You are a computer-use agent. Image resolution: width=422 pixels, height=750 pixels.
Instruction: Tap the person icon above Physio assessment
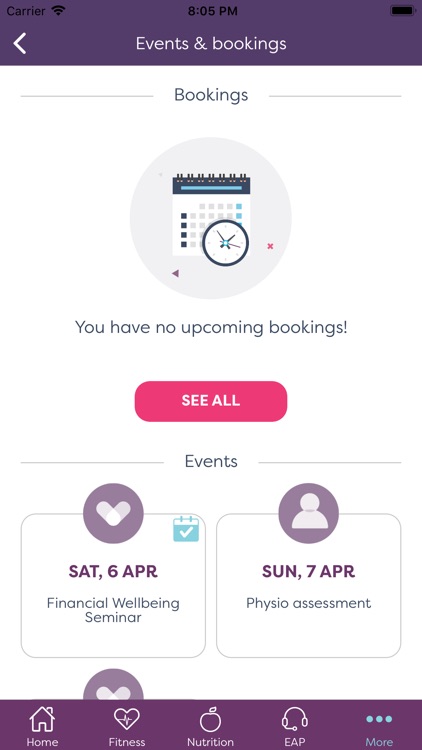309,513
